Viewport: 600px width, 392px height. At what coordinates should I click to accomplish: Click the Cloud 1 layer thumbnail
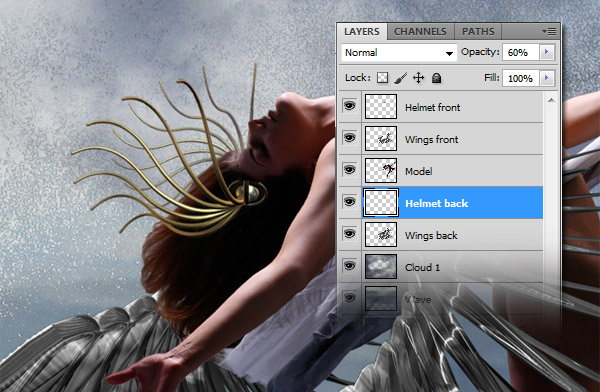[381, 266]
